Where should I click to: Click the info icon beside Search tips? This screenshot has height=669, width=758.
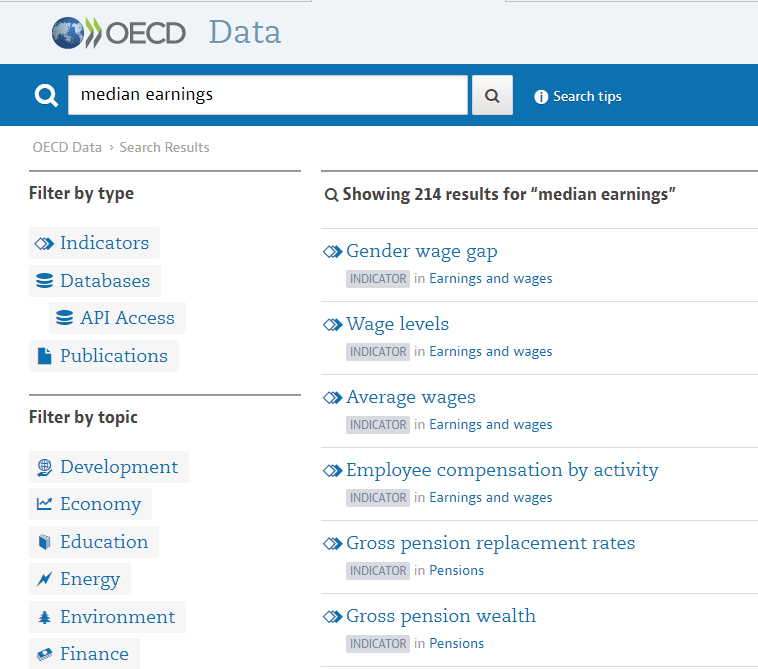pyautogui.click(x=541, y=97)
